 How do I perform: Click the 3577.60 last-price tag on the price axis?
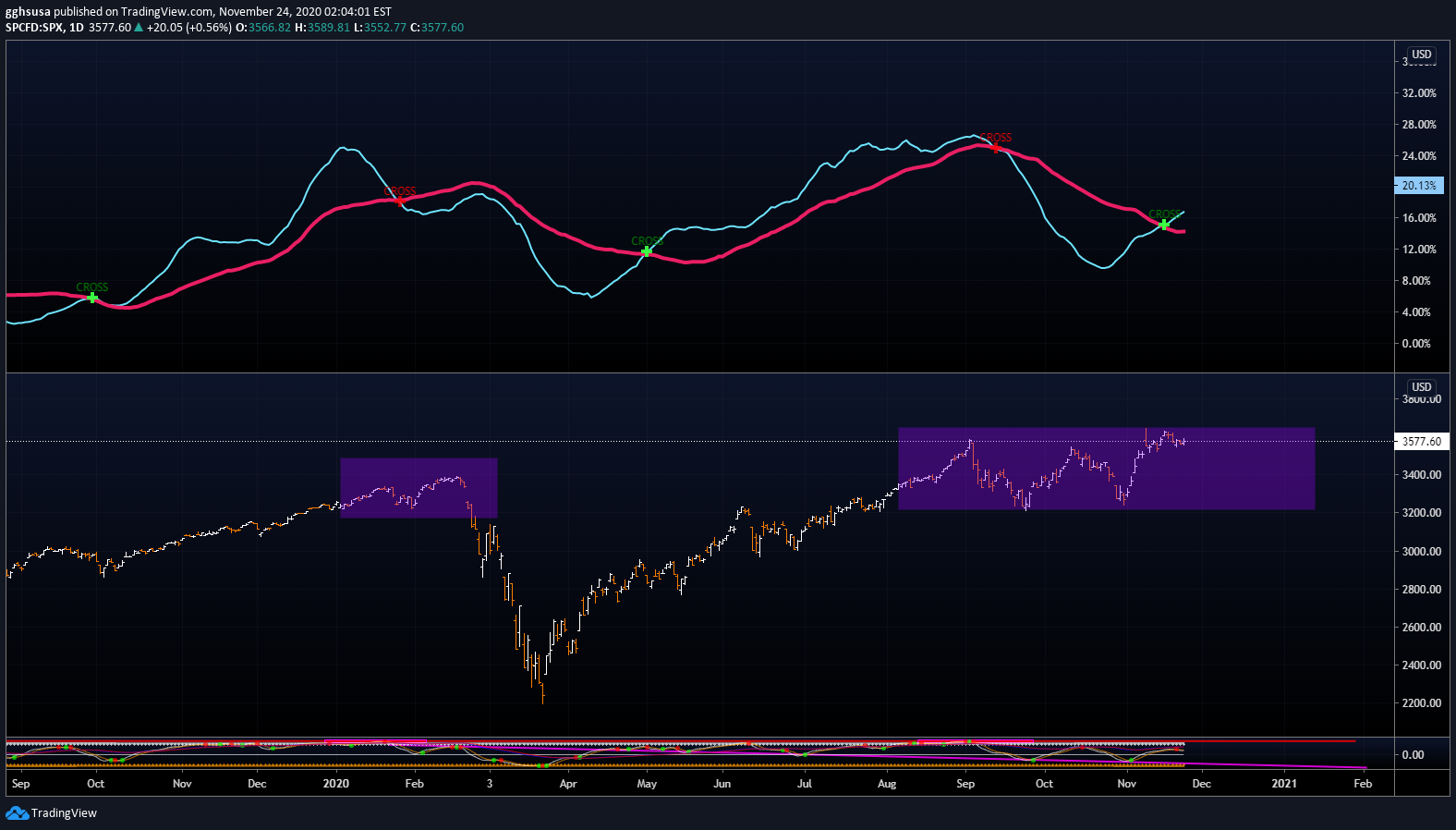pyautogui.click(x=1421, y=442)
